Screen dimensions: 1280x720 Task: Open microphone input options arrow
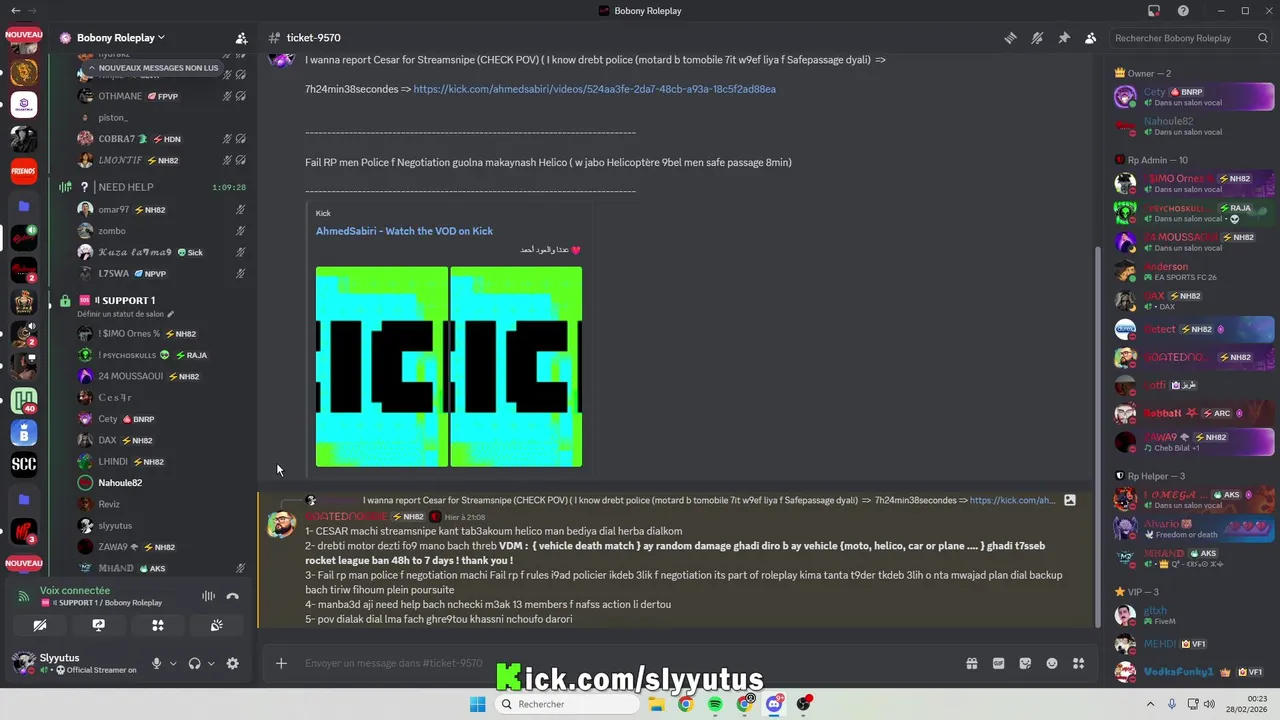coord(173,663)
